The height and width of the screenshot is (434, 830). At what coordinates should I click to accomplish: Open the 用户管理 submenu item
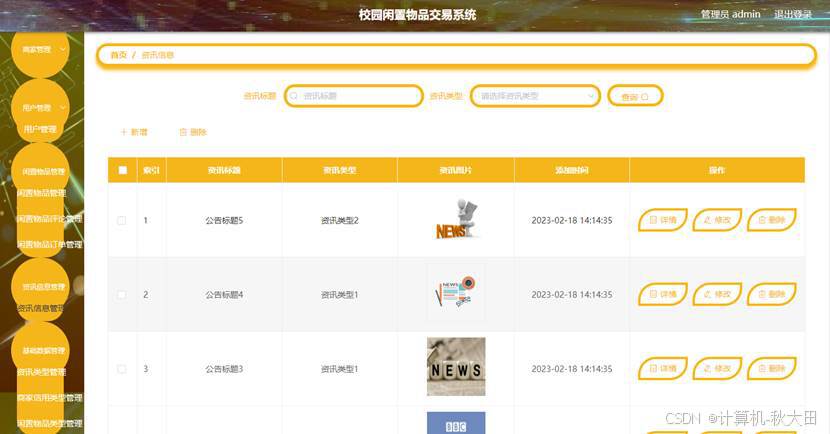tap(40, 129)
